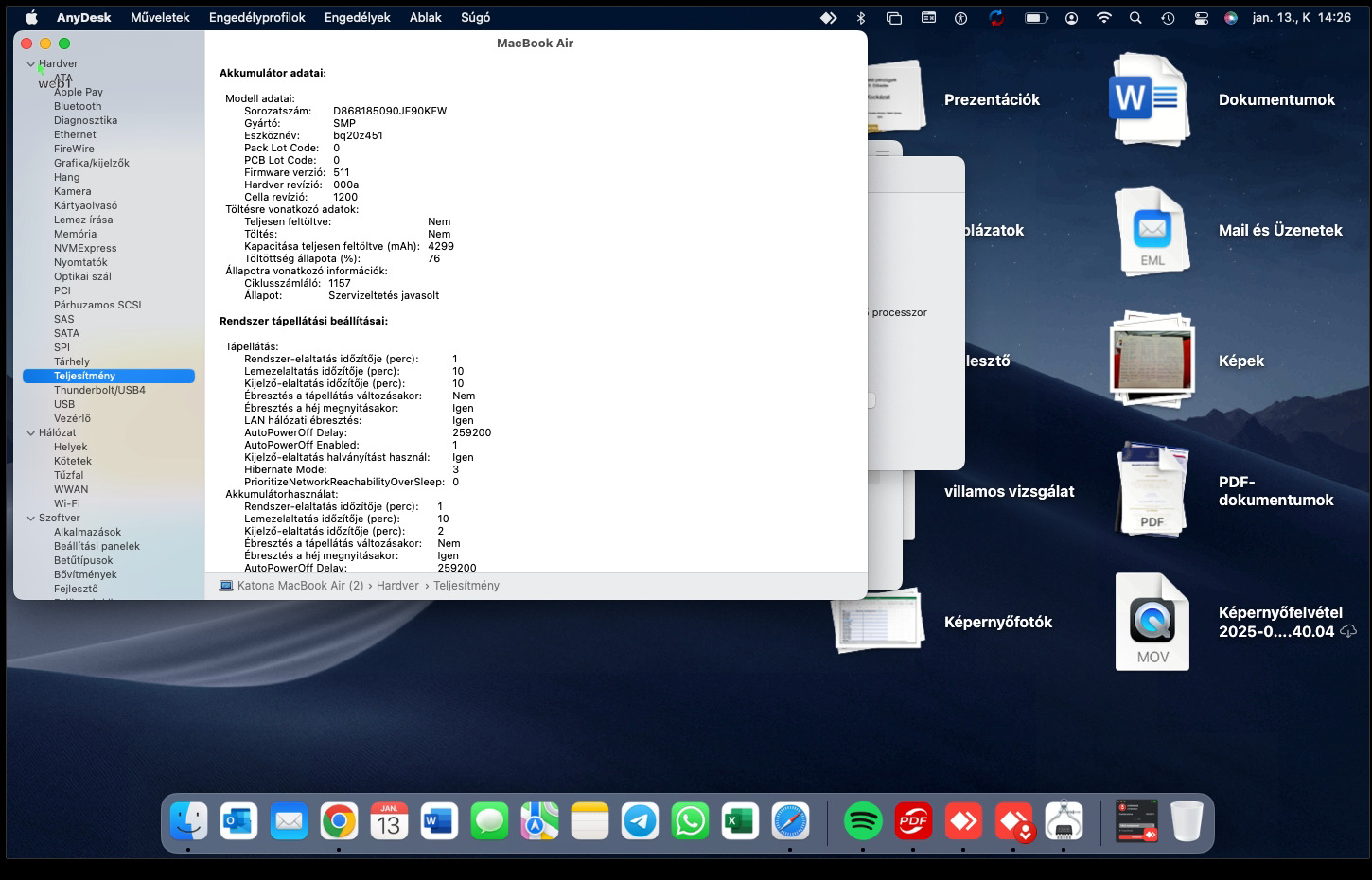Open Messages from the Dock
The image size is (1372, 880).
pos(489,820)
